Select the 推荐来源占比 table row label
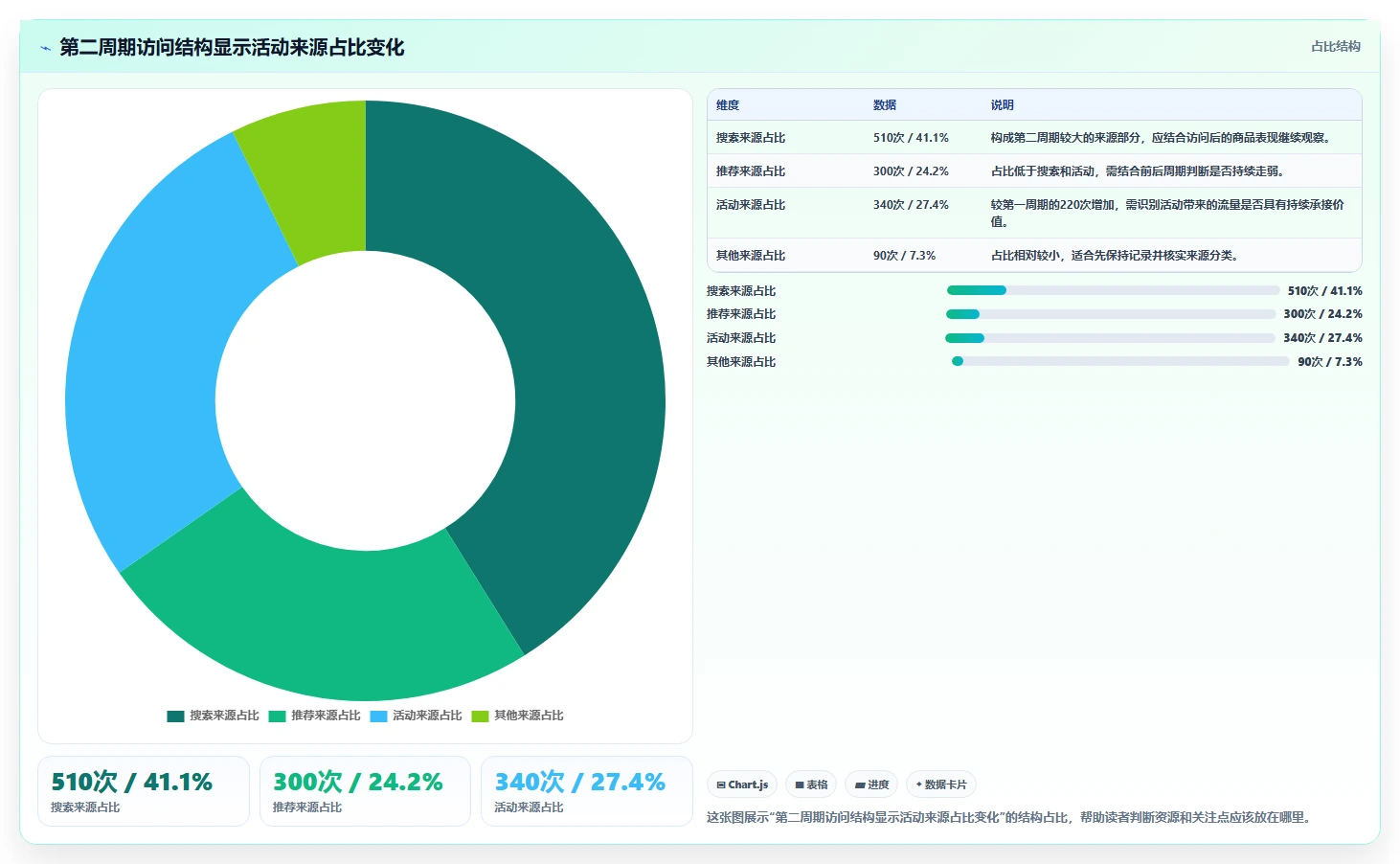The width and height of the screenshot is (1400, 864). [751, 171]
